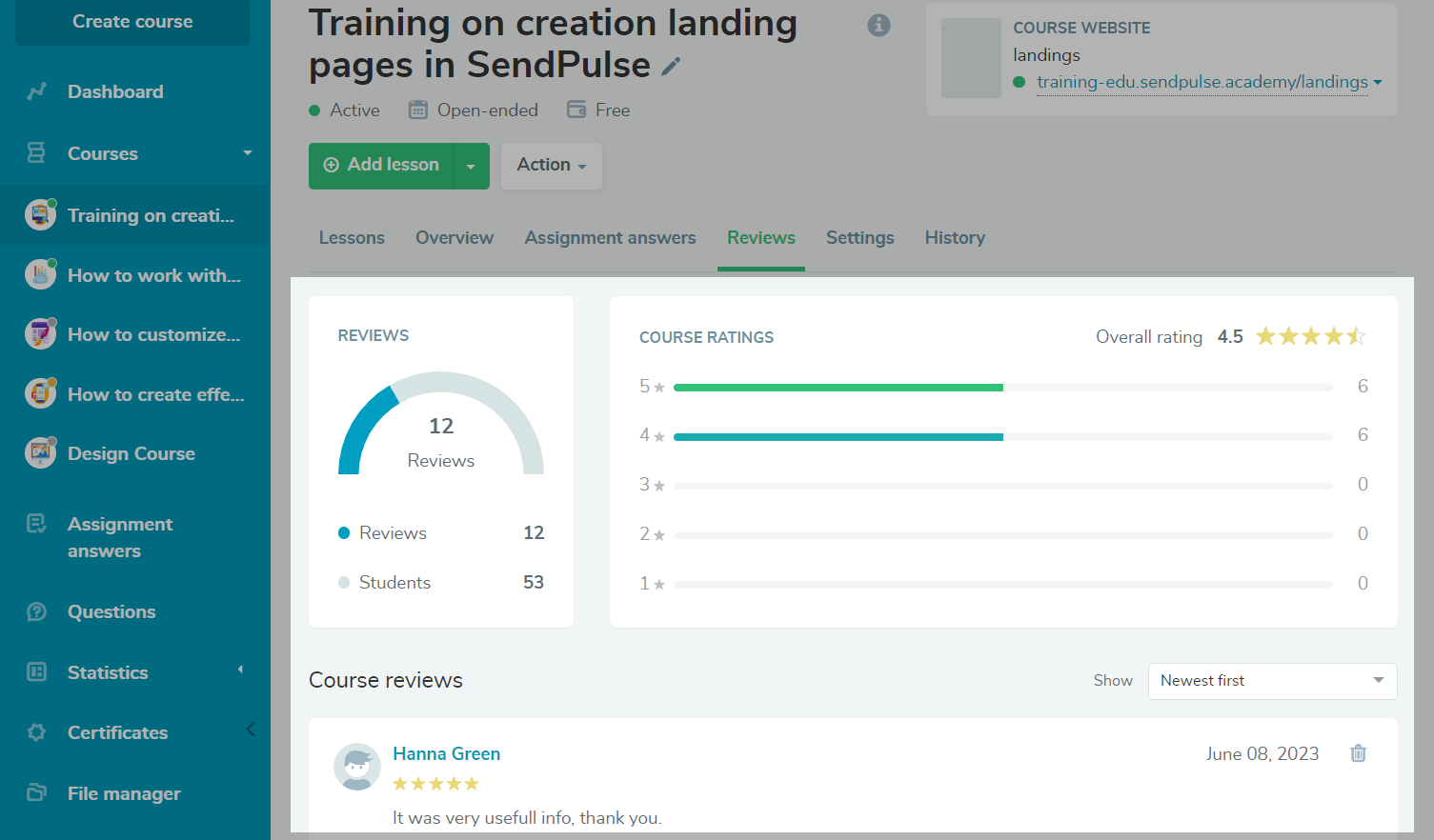Open the Questions section in sidebar
The height and width of the screenshot is (840, 1434).
pos(111,611)
